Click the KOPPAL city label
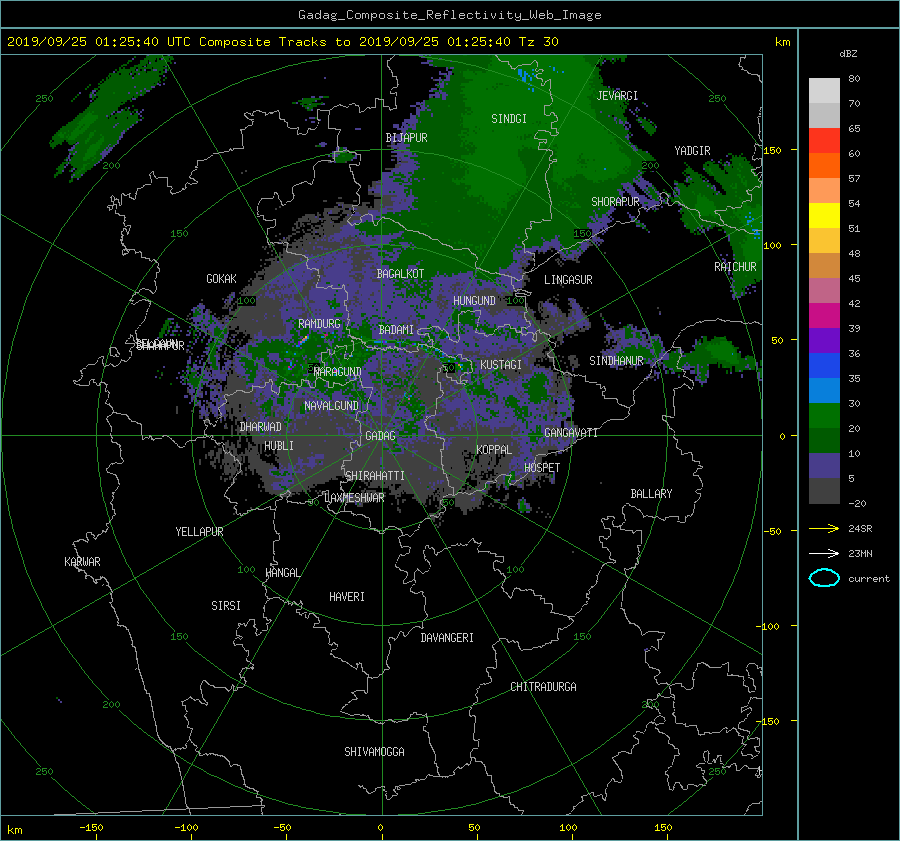The height and width of the screenshot is (841, 900). click(494, 450)
